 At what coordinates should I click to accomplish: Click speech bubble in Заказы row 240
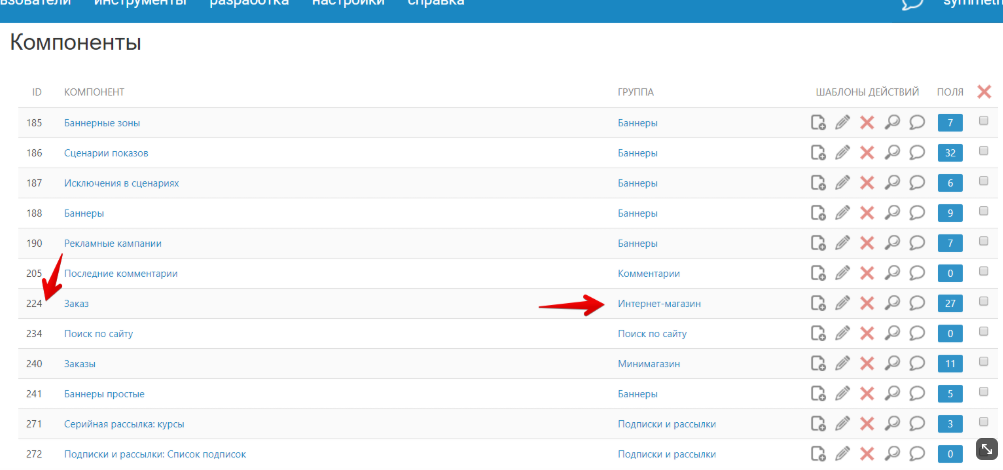[917, 363]
